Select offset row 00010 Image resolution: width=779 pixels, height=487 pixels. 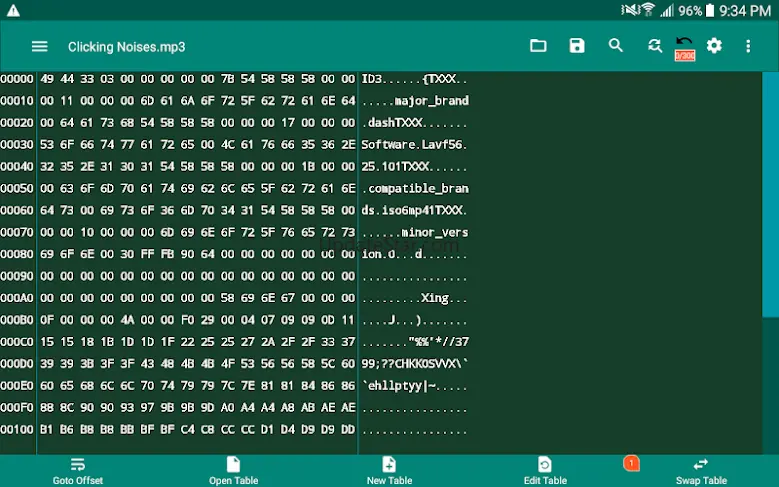point(17,101)
